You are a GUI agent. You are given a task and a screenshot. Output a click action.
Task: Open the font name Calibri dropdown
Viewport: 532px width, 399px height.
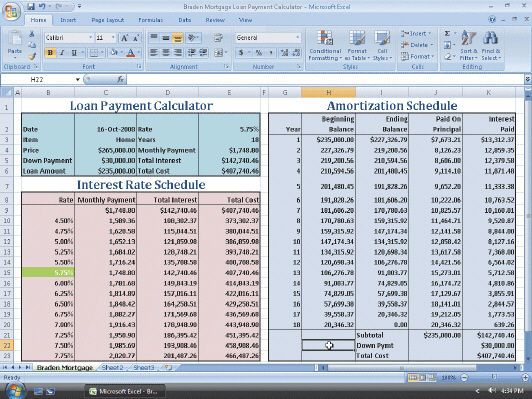tap(91, 38)
